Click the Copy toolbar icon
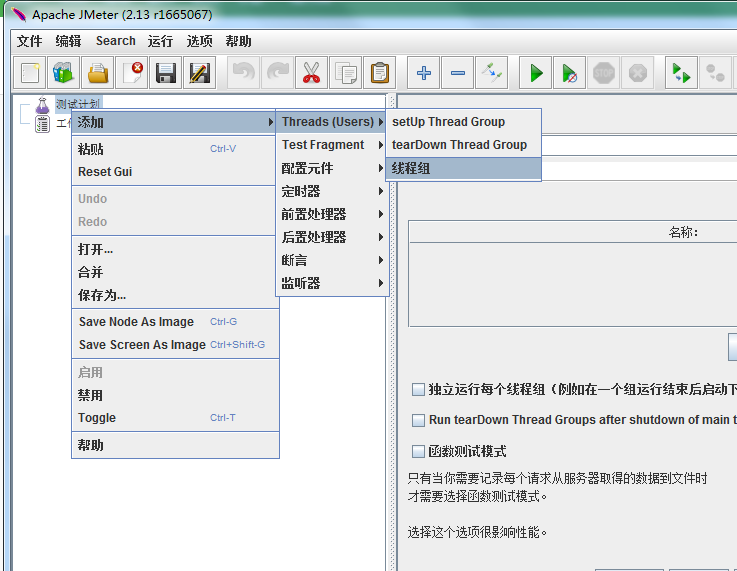 click(x=345, y=73)
